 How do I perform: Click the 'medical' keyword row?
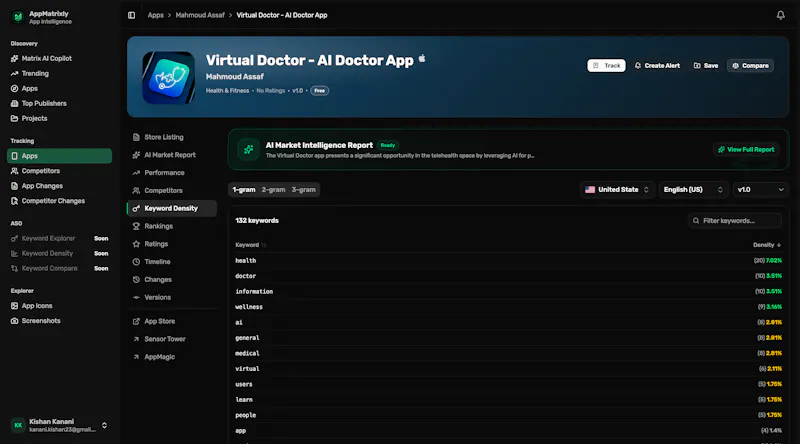point(508,353)
